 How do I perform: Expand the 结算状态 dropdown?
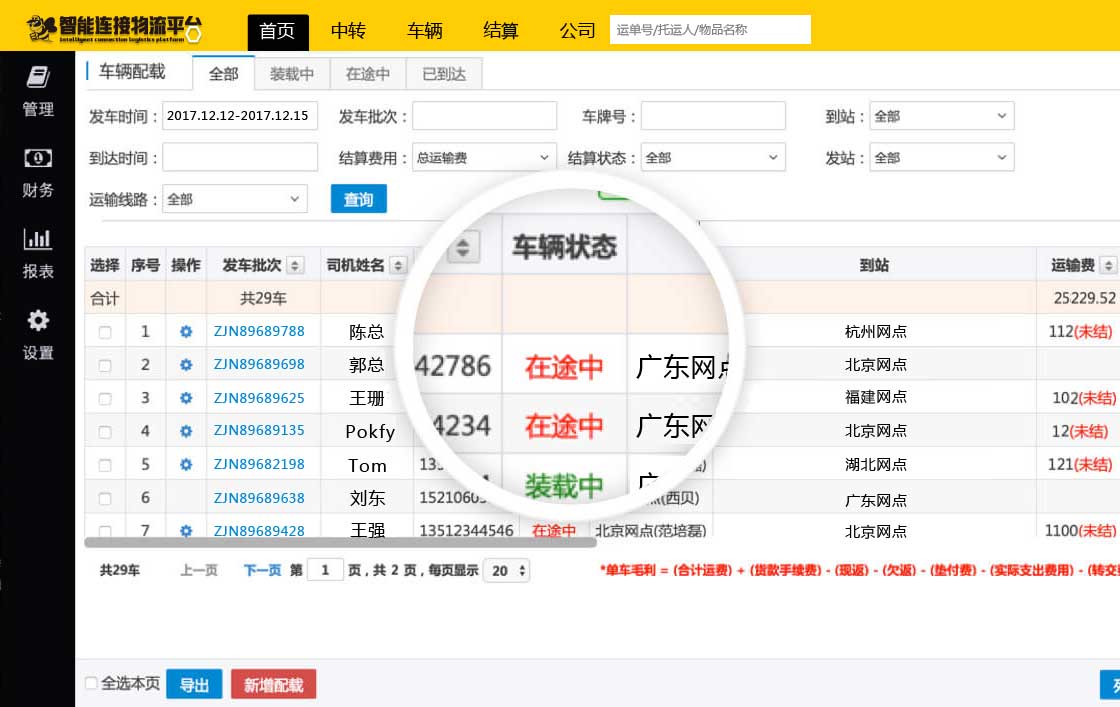coord(712,158)
